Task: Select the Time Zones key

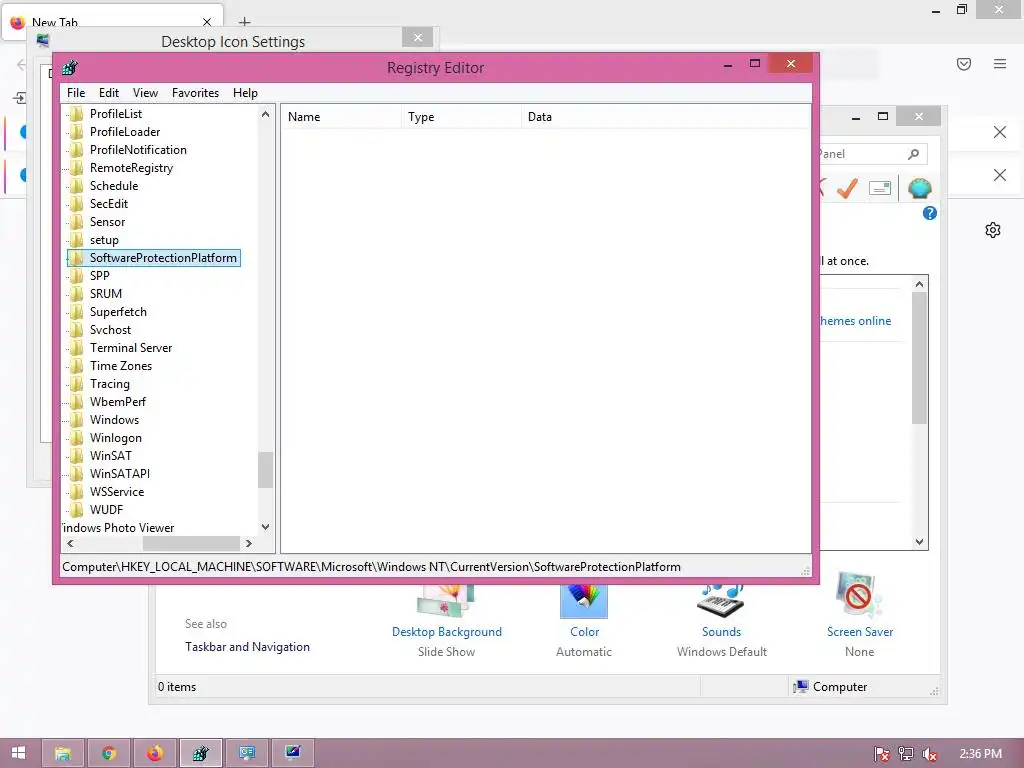Action: (x=121, y=366)
